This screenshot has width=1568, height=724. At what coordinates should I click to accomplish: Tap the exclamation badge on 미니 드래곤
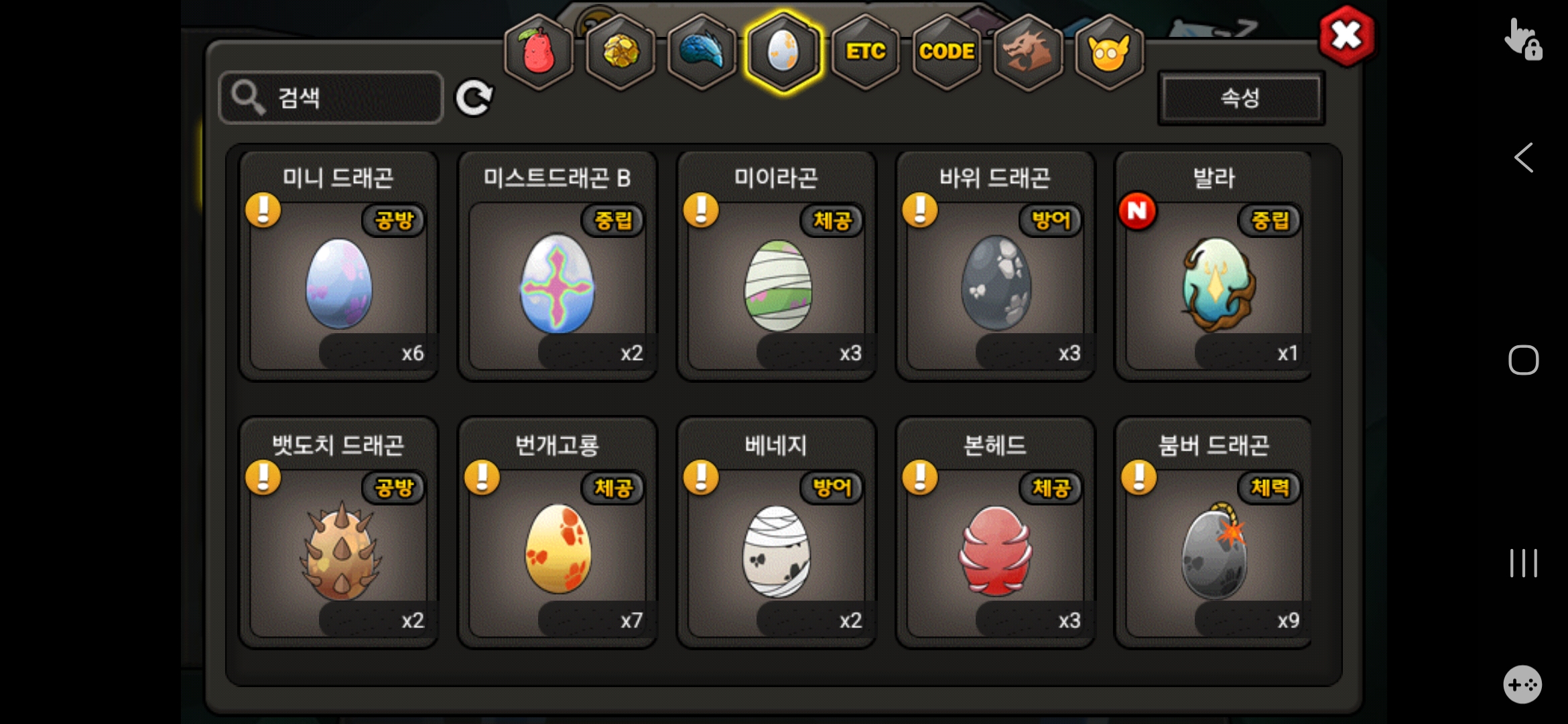(263, 210)
